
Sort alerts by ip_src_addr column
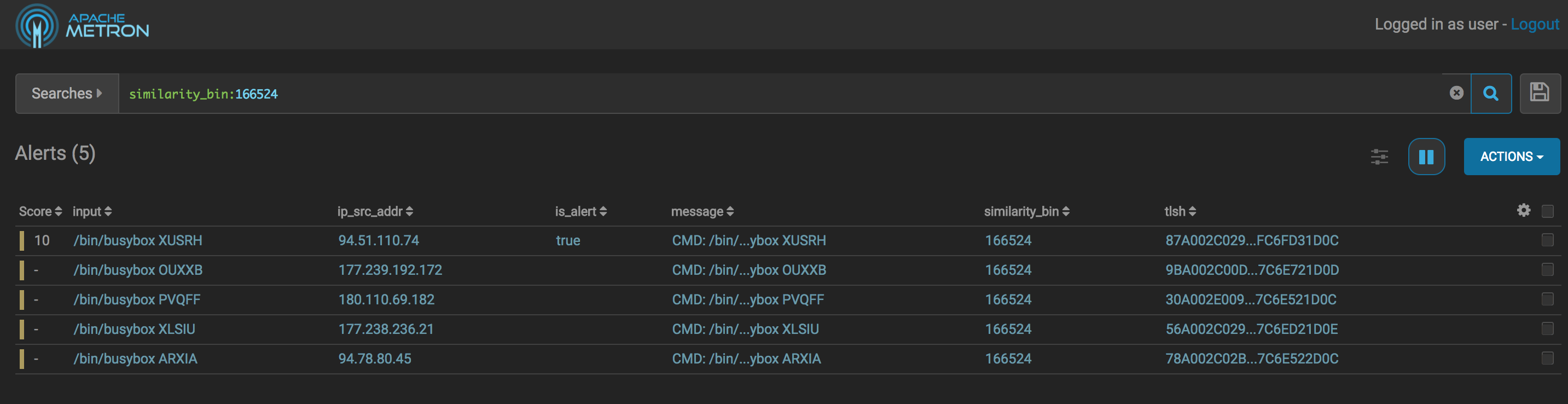(375, 211)
